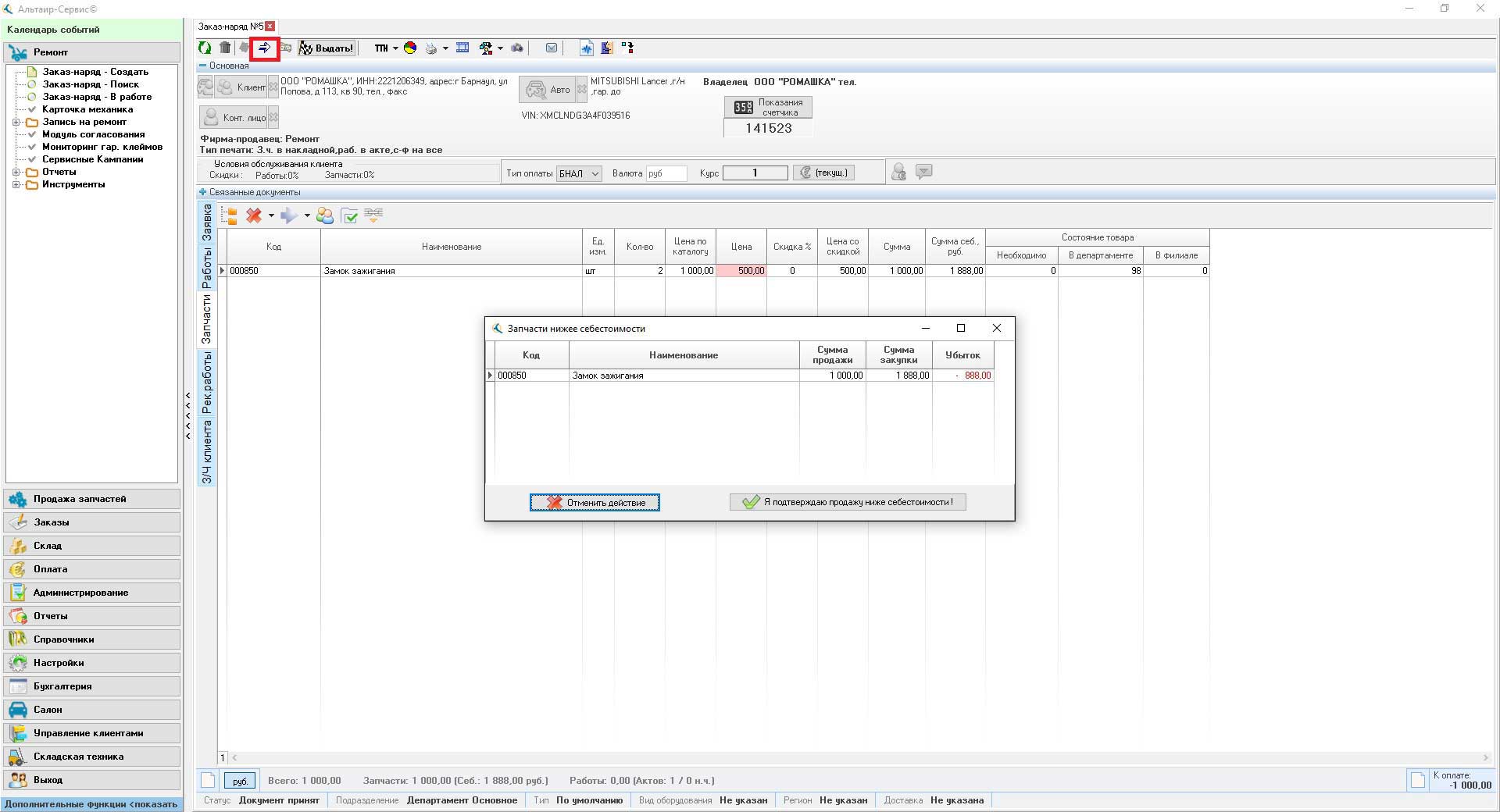This screenshot has height=812, width=1500.
Task: Switch to the Рек.работы vertical tab
Action: click(x=206, y=383)
